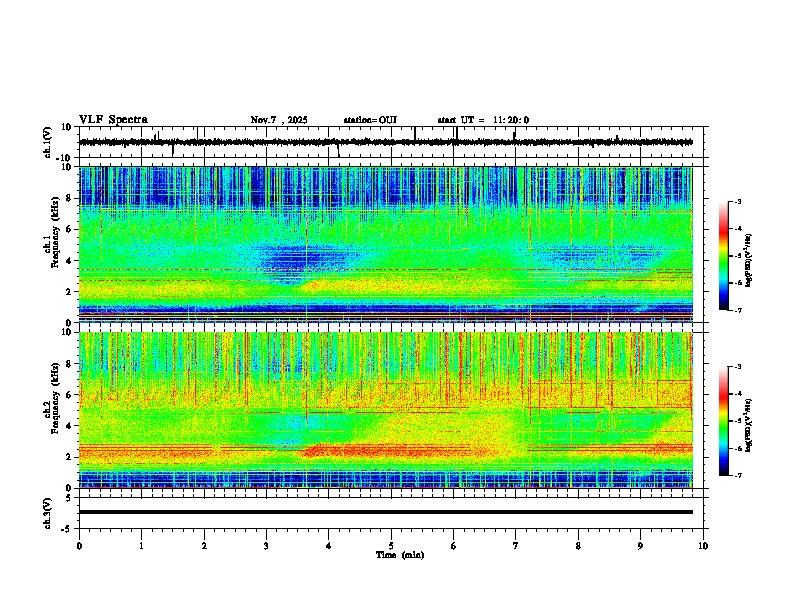Click tick label "9" on the Time axis
Image resolution: width=792 pixels, height=612 pixels.
pyautogui.click(x=640, y=546)
